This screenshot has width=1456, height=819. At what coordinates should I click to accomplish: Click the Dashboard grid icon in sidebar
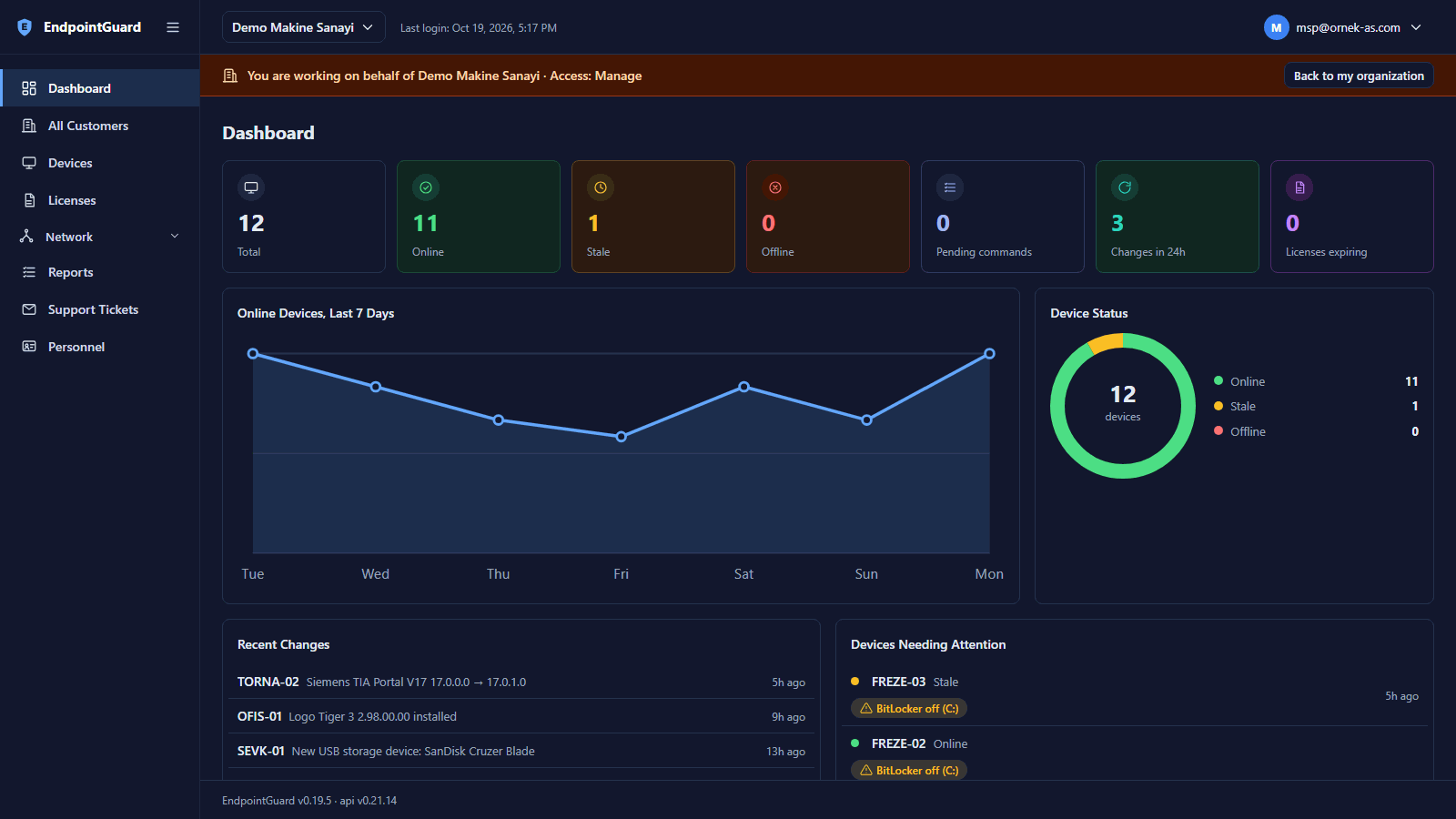click(29, 88)
